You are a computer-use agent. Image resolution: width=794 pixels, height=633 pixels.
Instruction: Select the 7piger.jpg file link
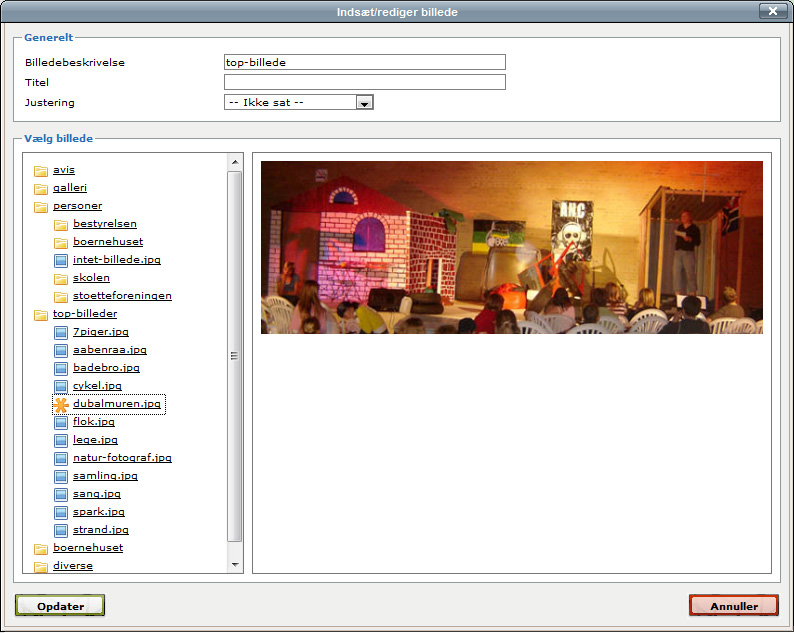pyautogui.click(x=101, y=332)
